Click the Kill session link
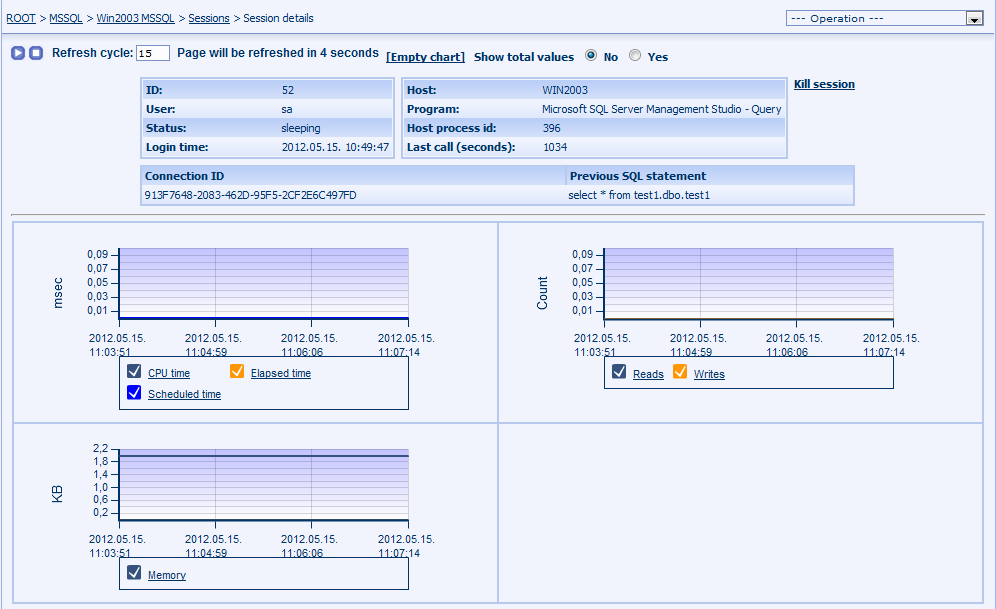 point(824,84)
